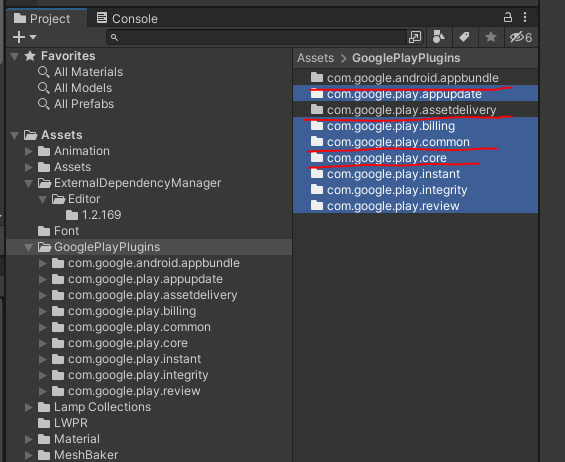The image size is (565, 462).
Task: Expand com.google.play.assetdelivery in the tree
Action: tap(43, 295)
